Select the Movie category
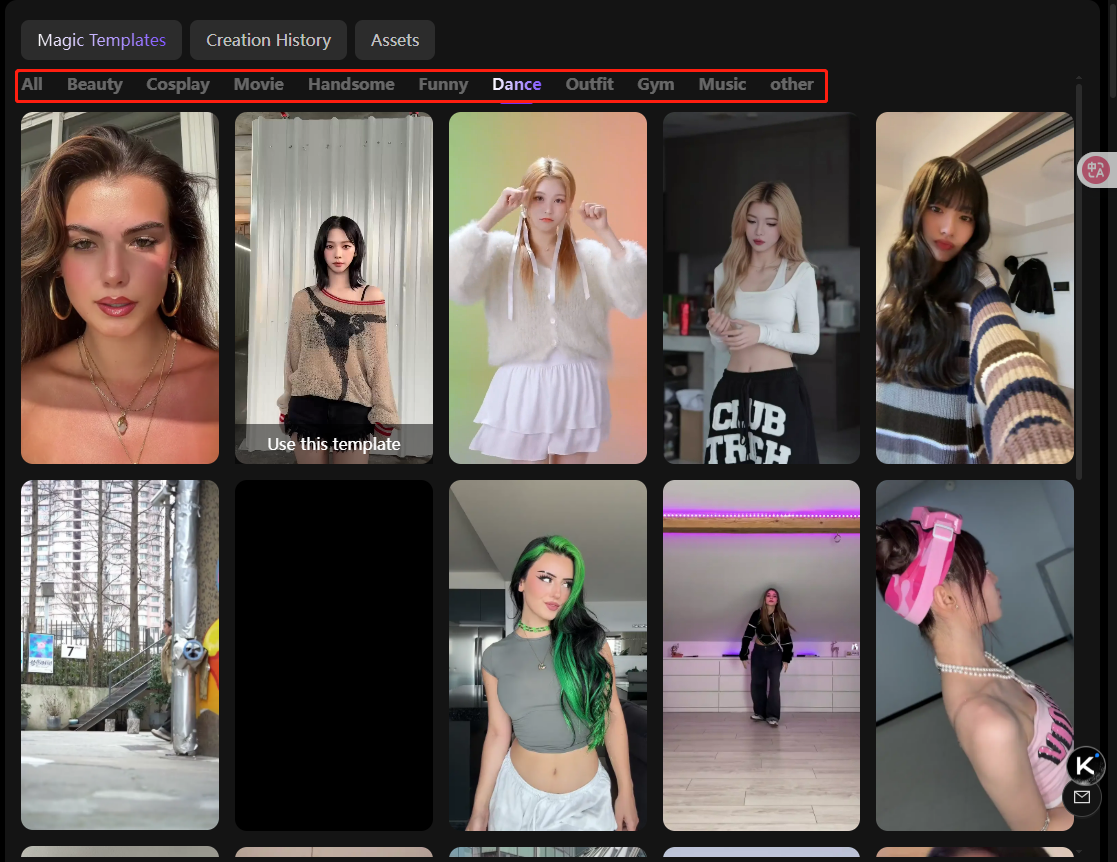The height and width of the screenshot is (862, 1117). coord(259,84)
